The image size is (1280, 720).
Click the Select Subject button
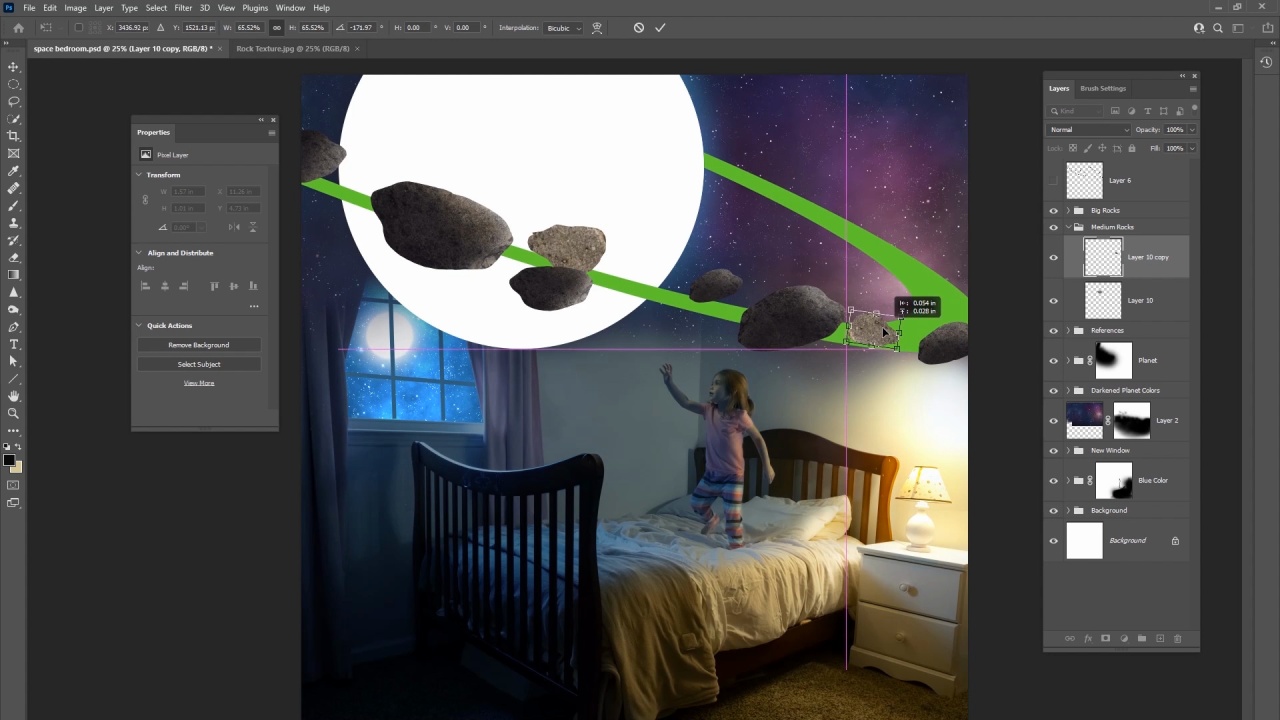199,364
